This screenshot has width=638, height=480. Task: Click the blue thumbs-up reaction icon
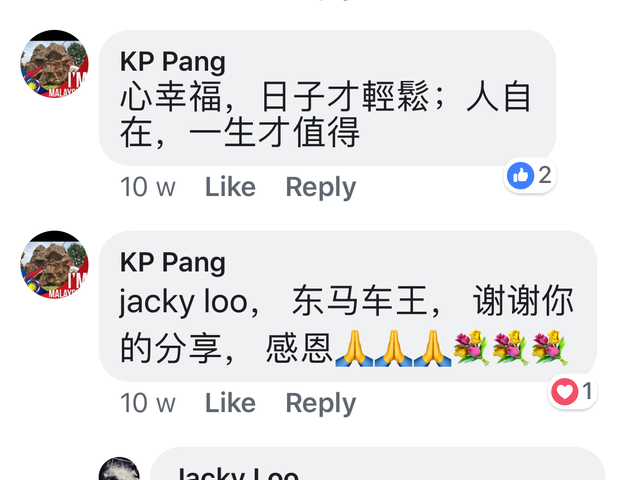click(x=520, y=175)
